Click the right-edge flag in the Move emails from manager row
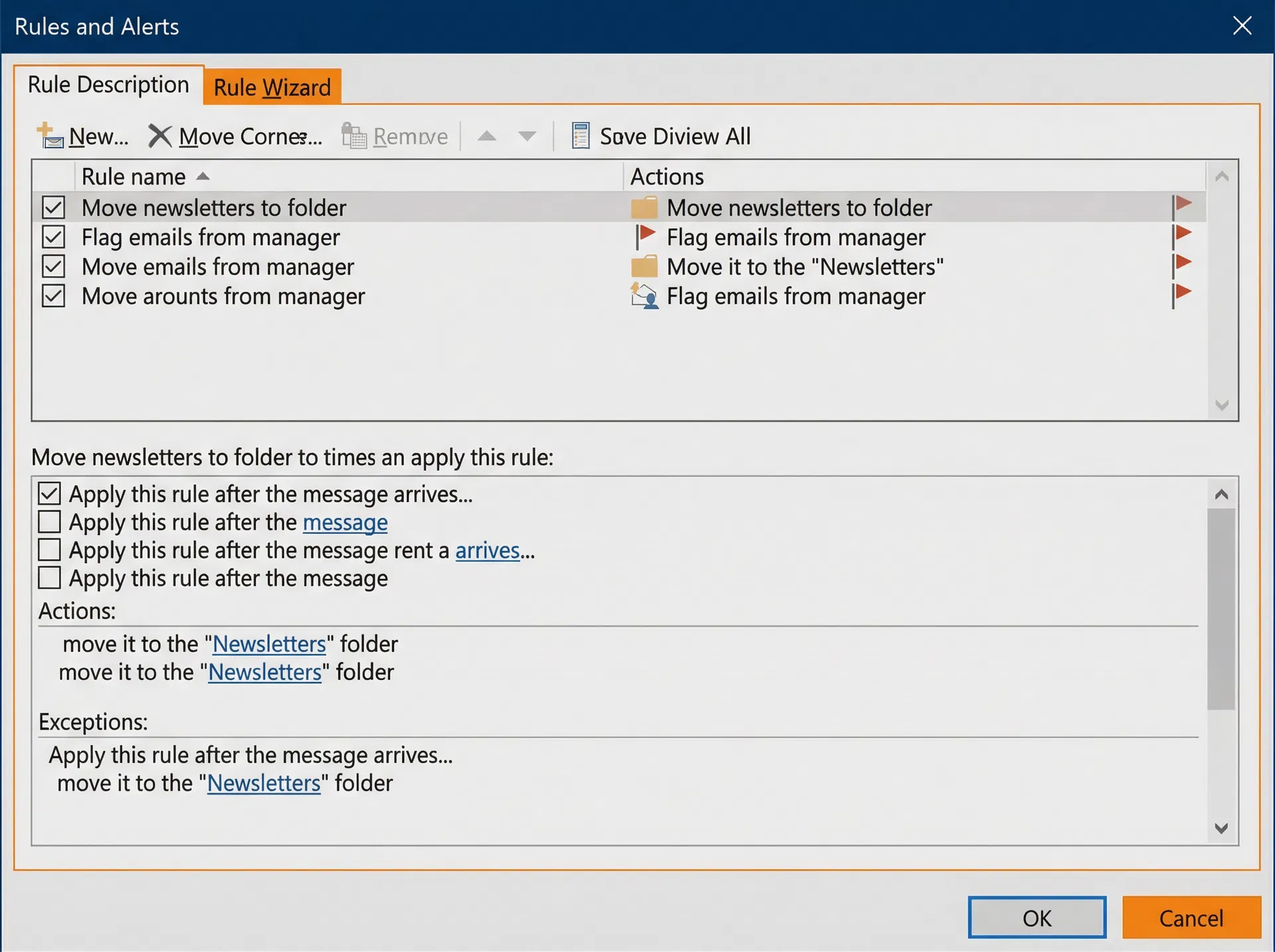This screenshot has height=952, width=1275. [1182, 265]
